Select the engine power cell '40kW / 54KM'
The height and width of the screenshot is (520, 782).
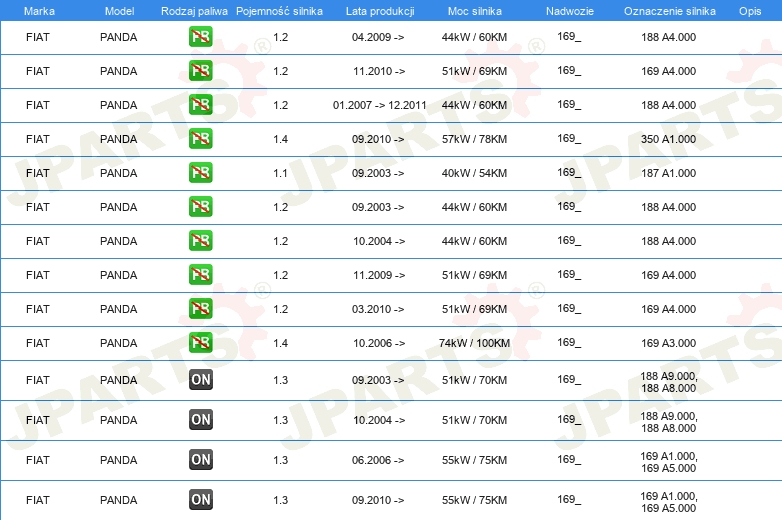(474, 173)
